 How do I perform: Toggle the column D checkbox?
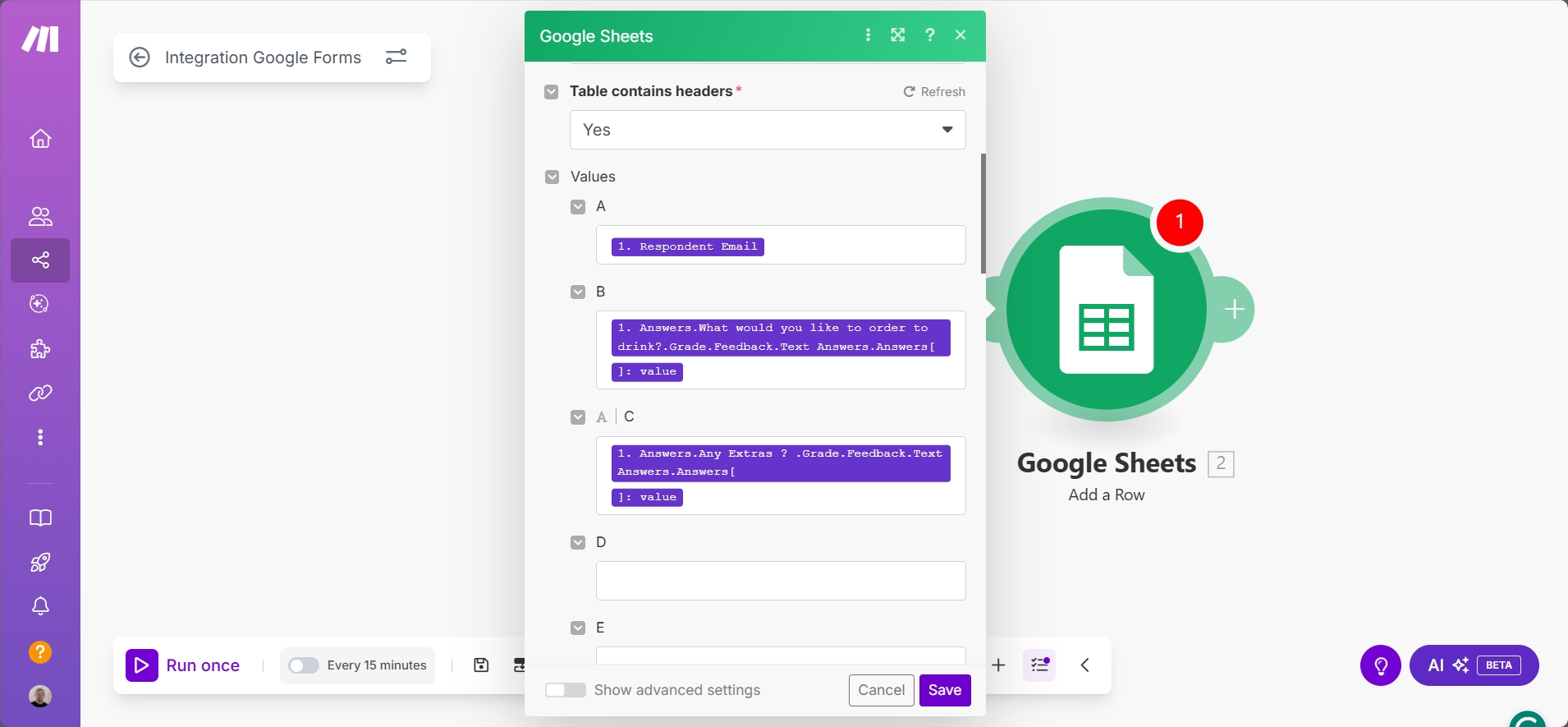(578, 542)
